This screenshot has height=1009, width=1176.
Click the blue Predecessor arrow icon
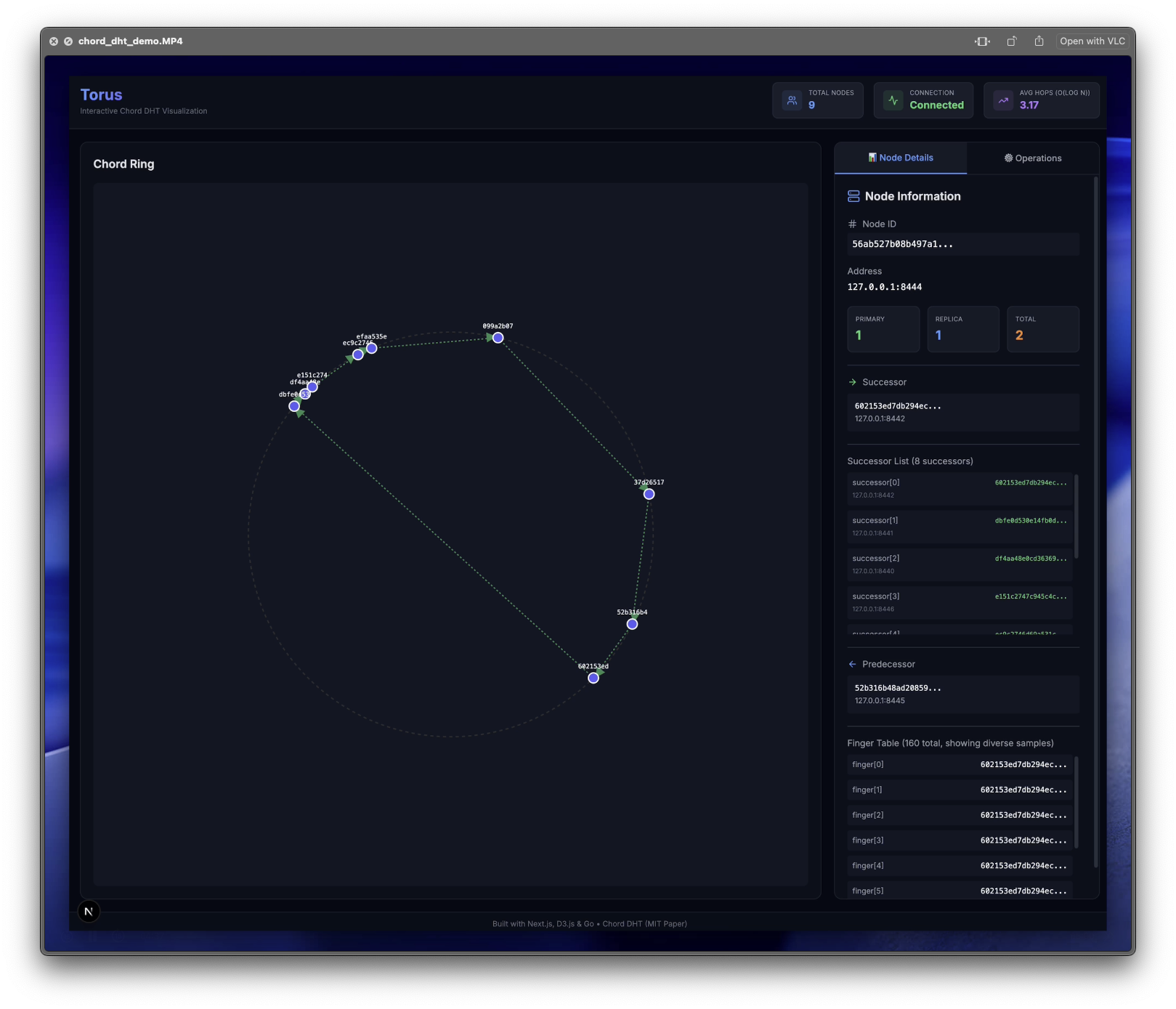tap(853, 664)
